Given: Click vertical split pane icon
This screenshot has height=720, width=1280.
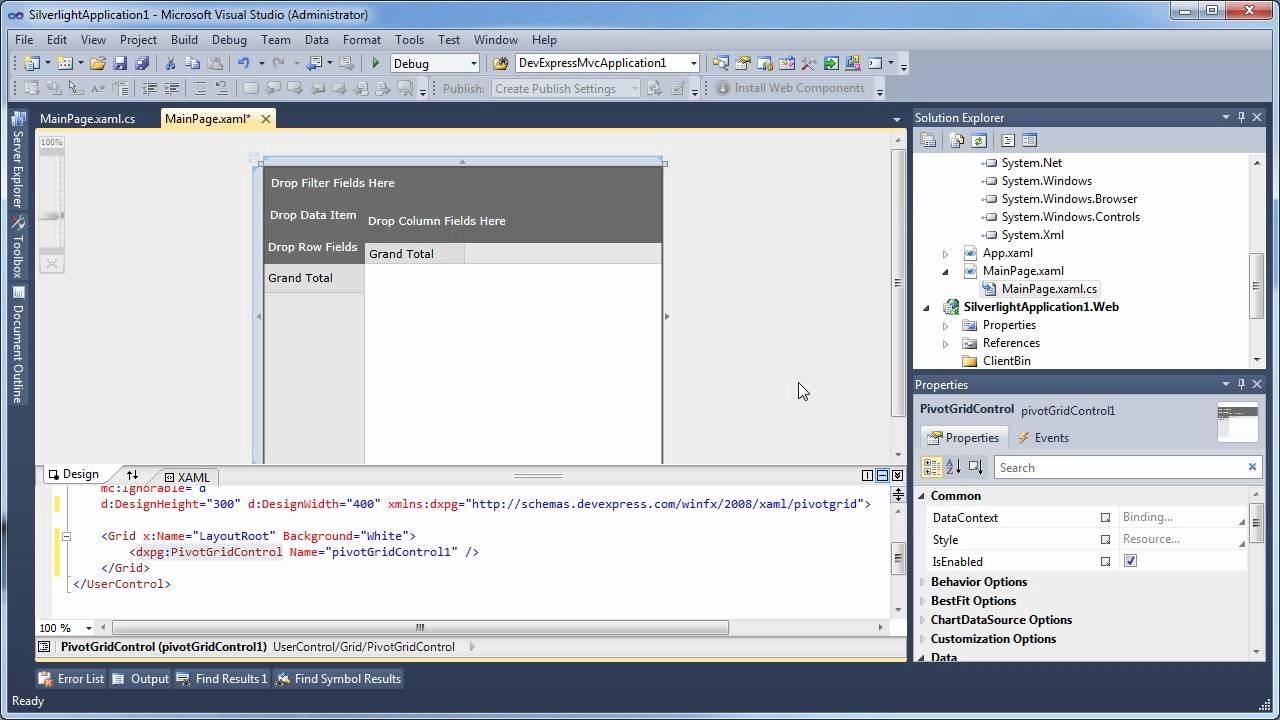Looking at the screenshot, I should (x=868, y=476).
